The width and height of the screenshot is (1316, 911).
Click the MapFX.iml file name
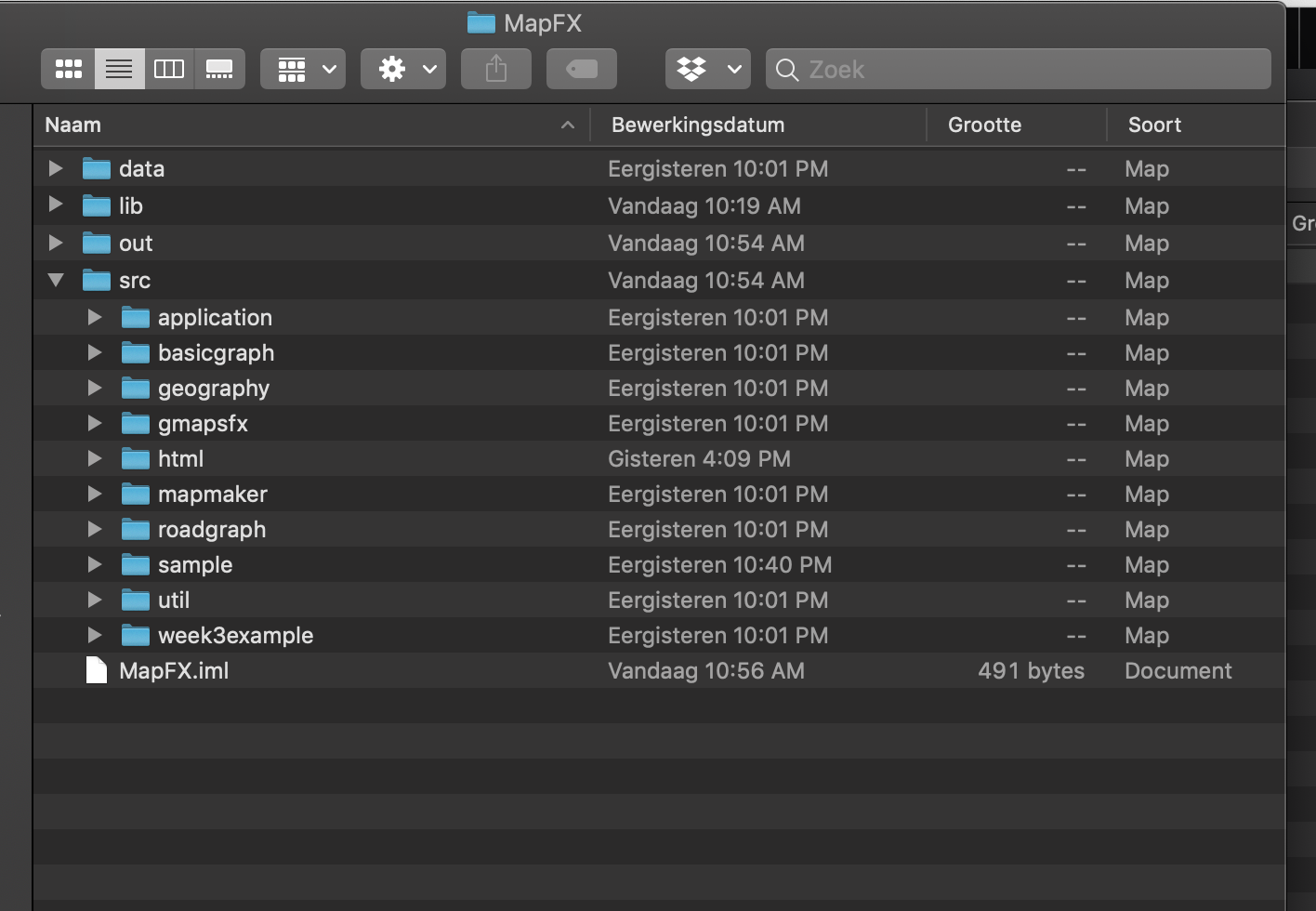click(x=174, y=670)
